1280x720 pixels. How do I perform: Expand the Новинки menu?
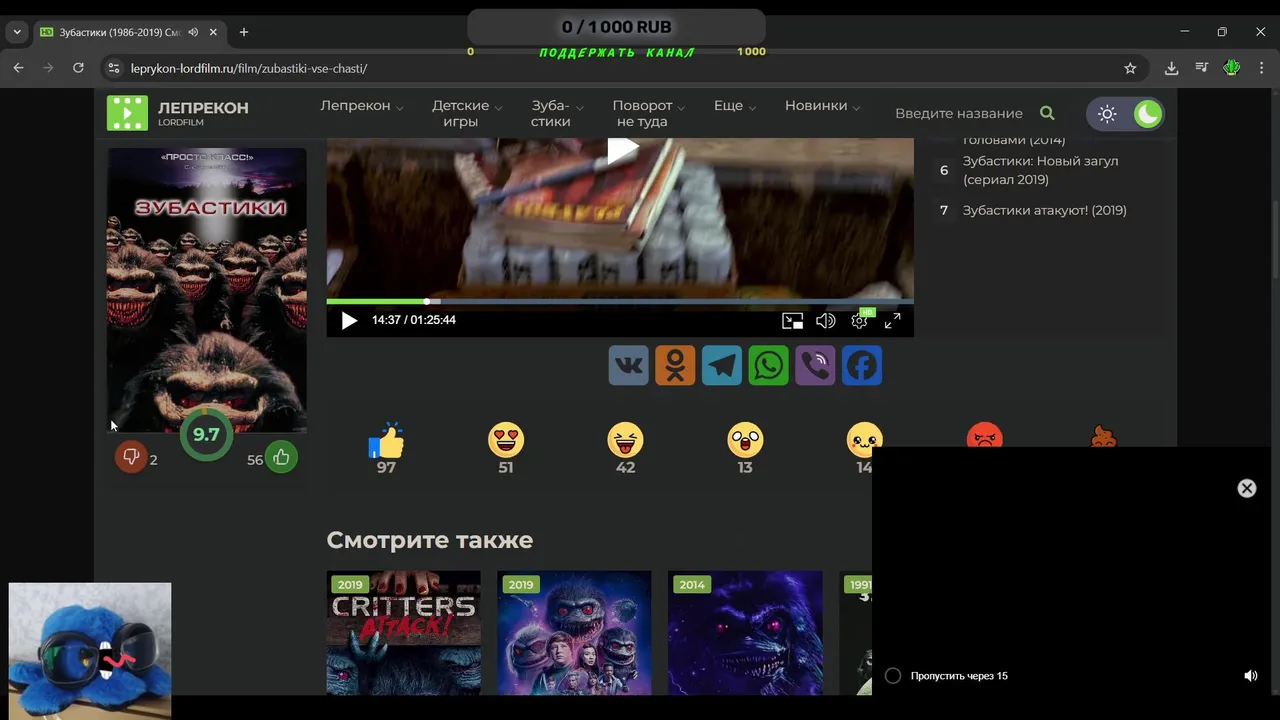click(822, 106)
